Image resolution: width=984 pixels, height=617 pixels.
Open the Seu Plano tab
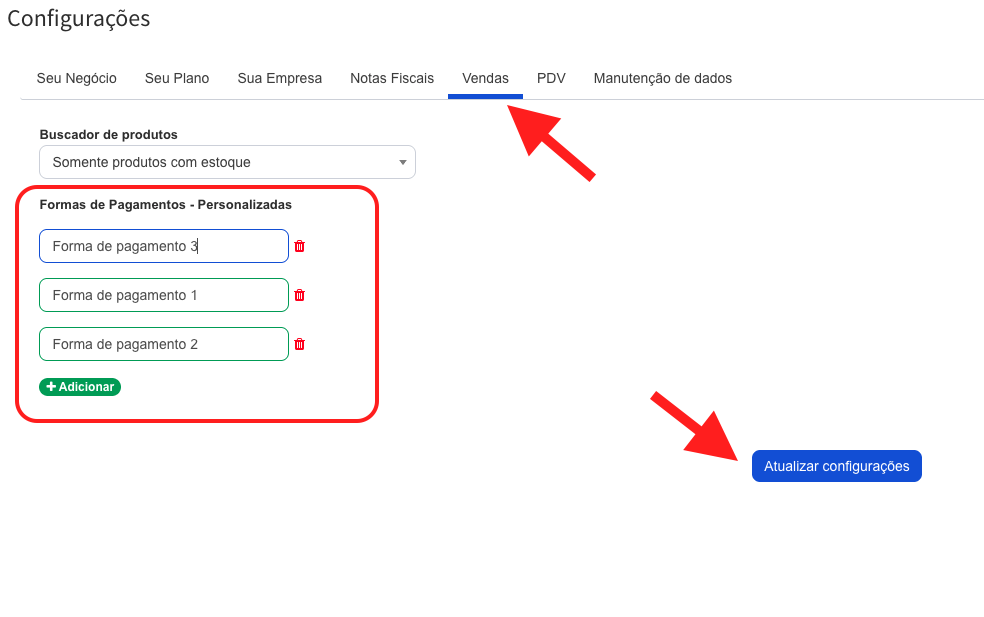(177, 78)
